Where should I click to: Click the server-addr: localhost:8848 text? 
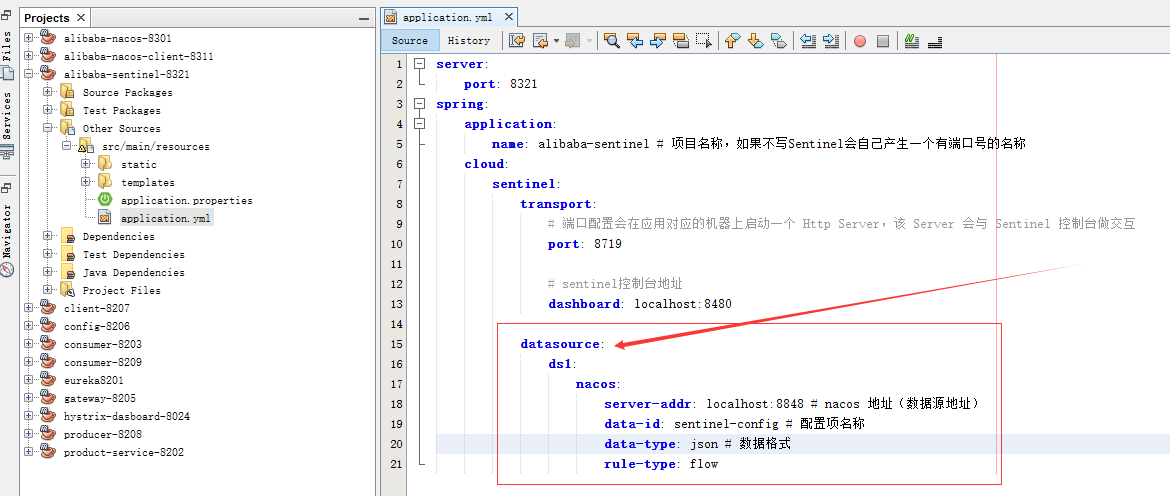[704, 404]
